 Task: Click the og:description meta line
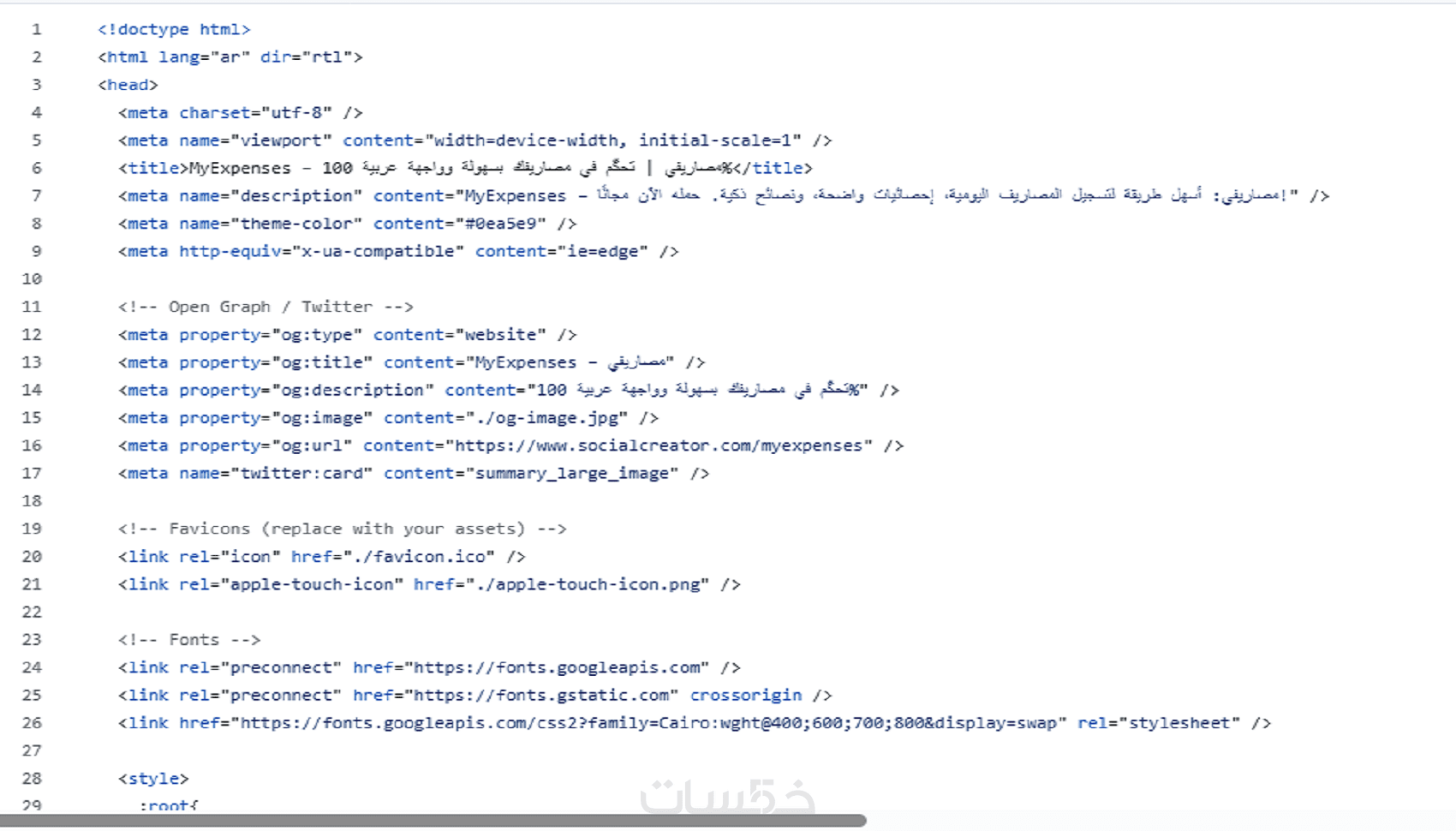pyautogui.click(x=509, y=390)
